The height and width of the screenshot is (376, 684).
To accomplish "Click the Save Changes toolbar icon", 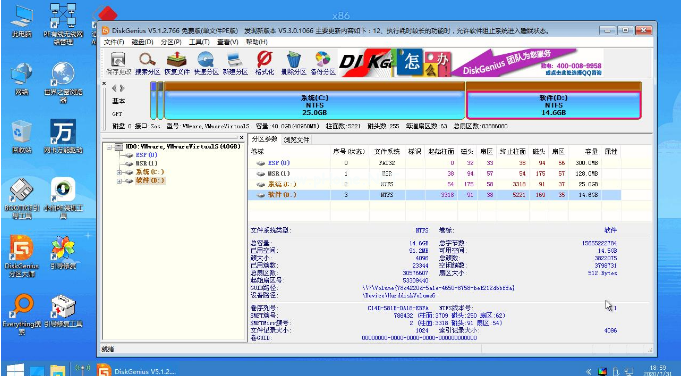I will click(118, 63).
